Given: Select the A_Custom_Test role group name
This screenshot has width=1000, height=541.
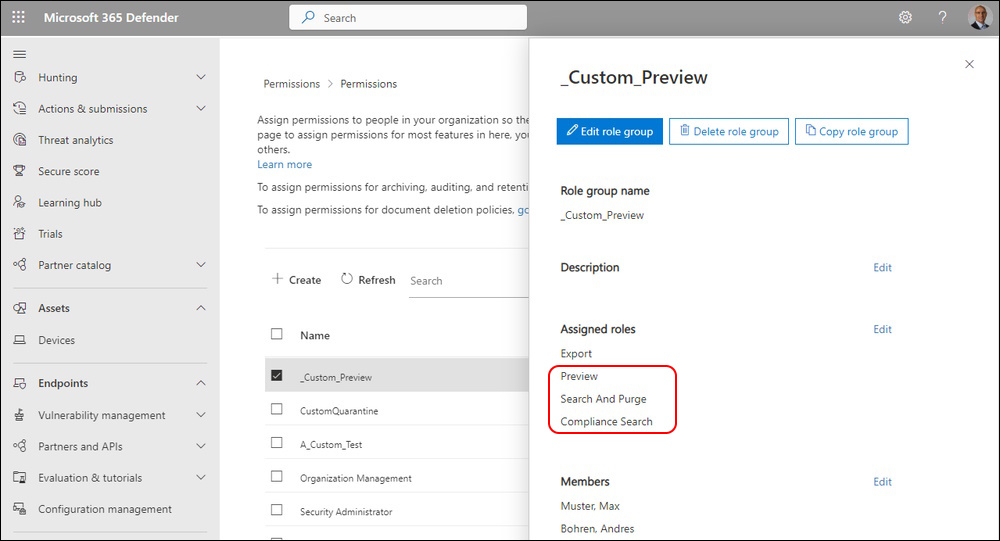Looking at the screenshot, I should (331, 445).
